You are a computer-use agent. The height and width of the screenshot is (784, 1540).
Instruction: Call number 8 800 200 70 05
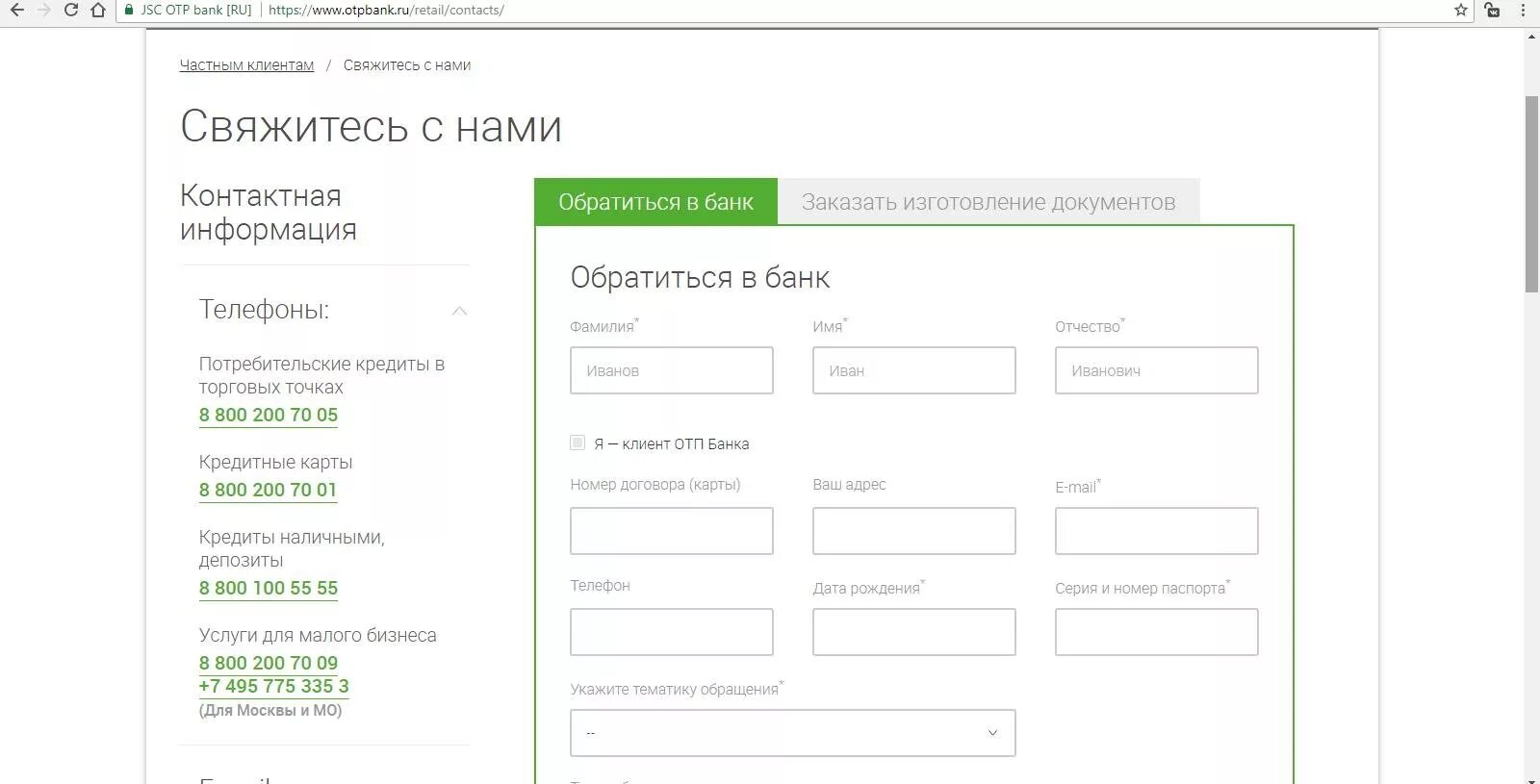(x=269, y=415)
